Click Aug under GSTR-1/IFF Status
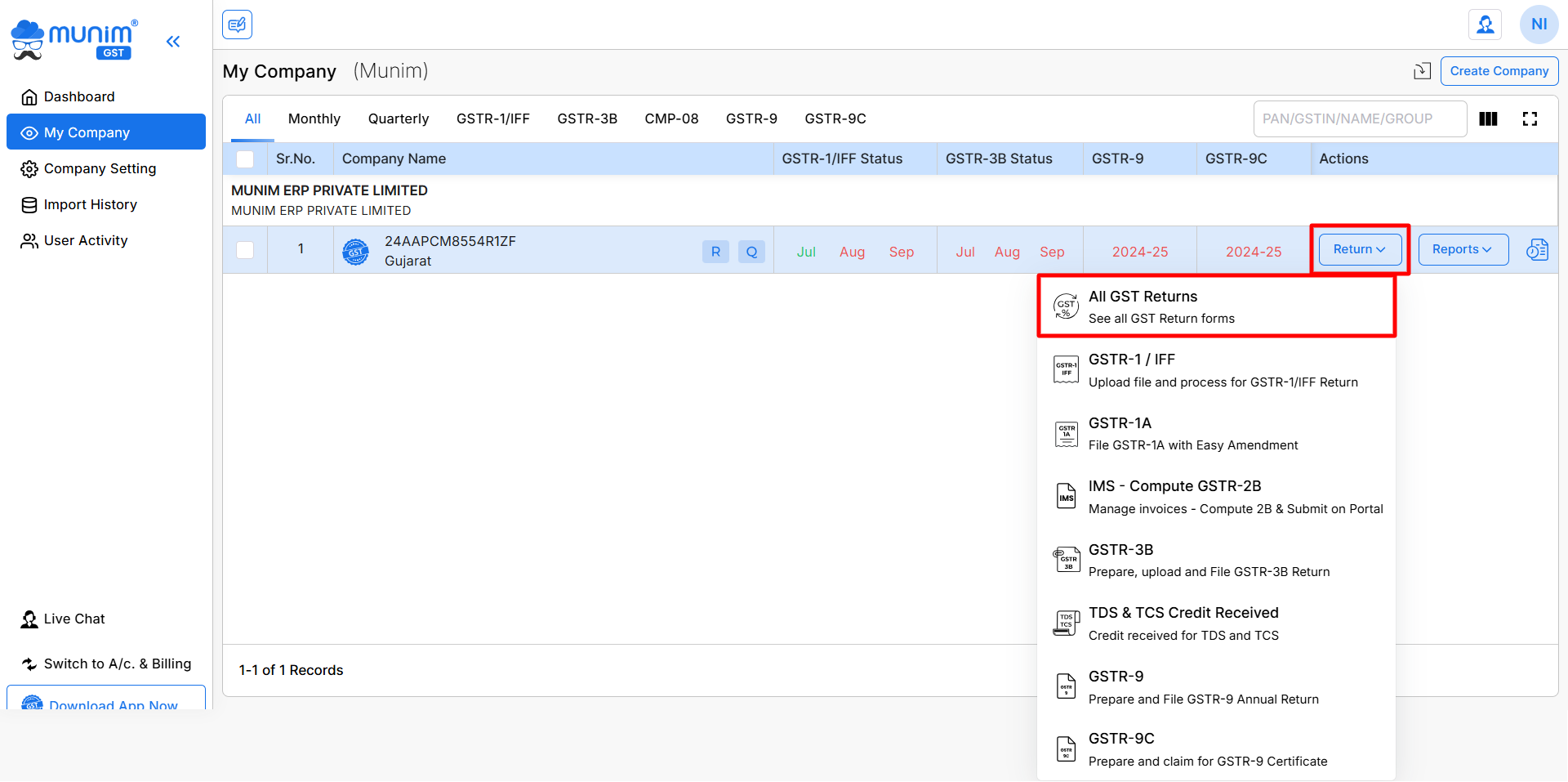The image size is (1568, 782). tap(852, 252)
